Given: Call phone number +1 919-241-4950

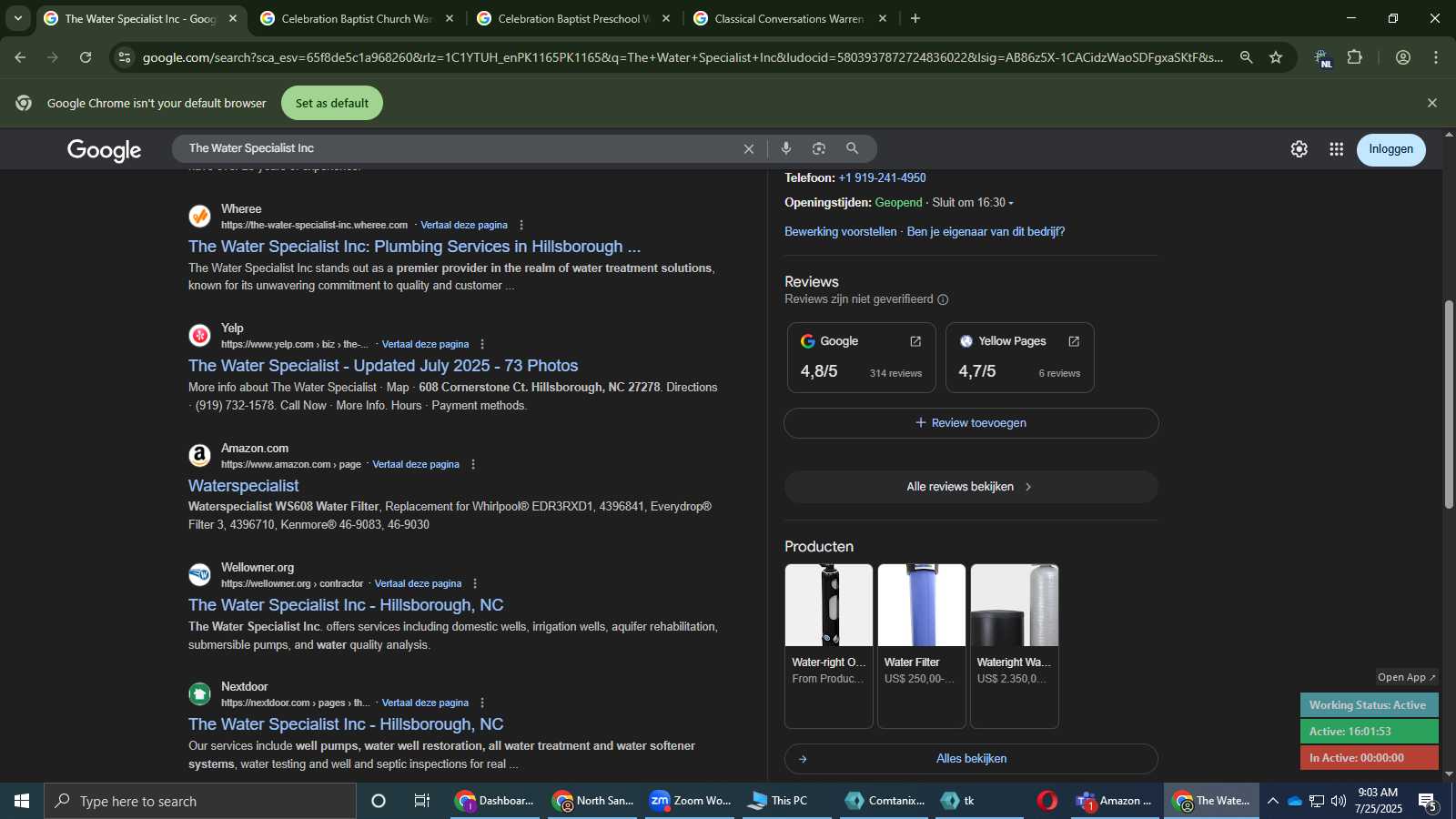Looking at the screenshot, I should [882, 177].
